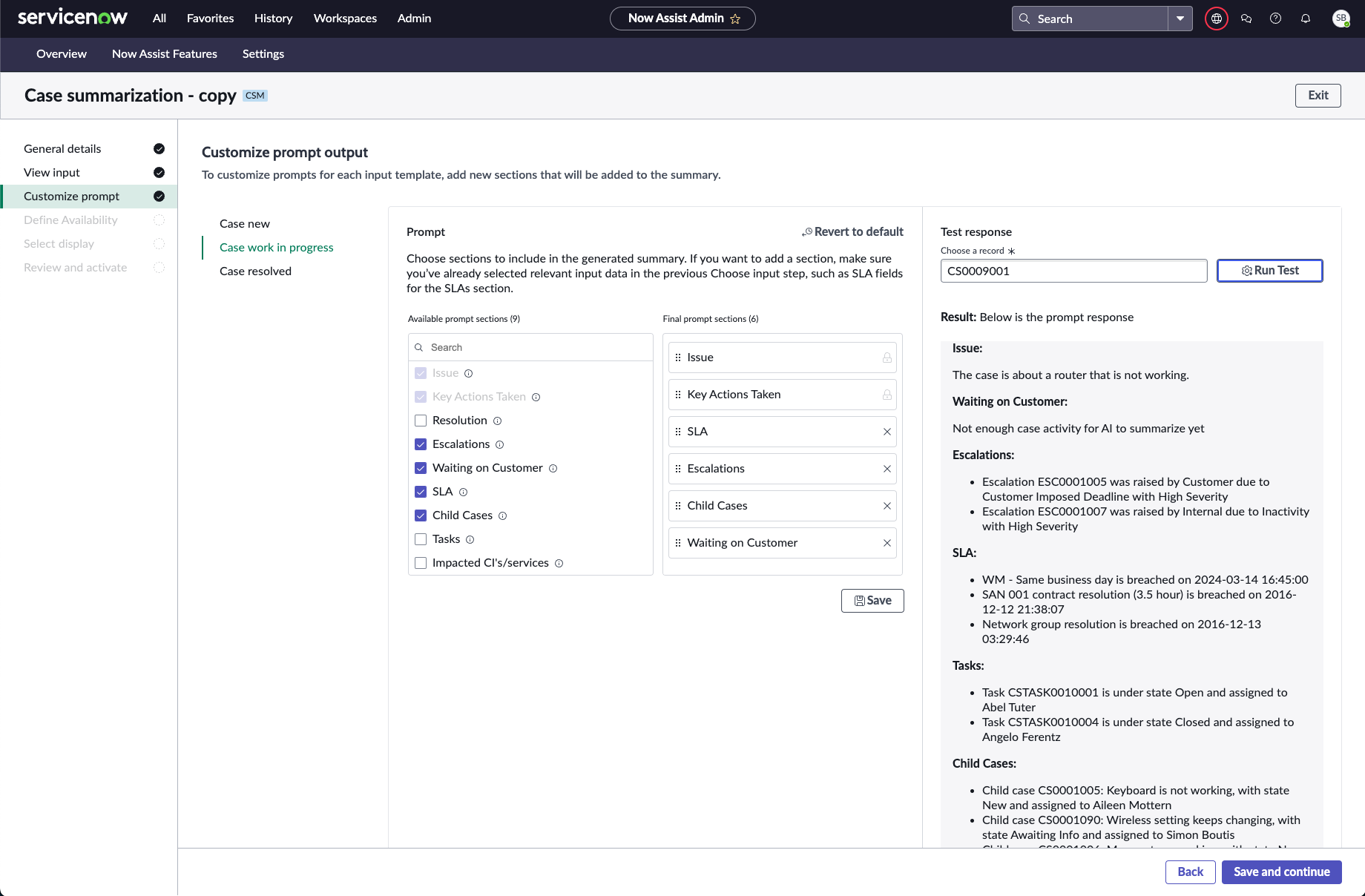Save the prompt sections with Save button
This screenshot has width=1365, height=896.
(x=872, y=601)
